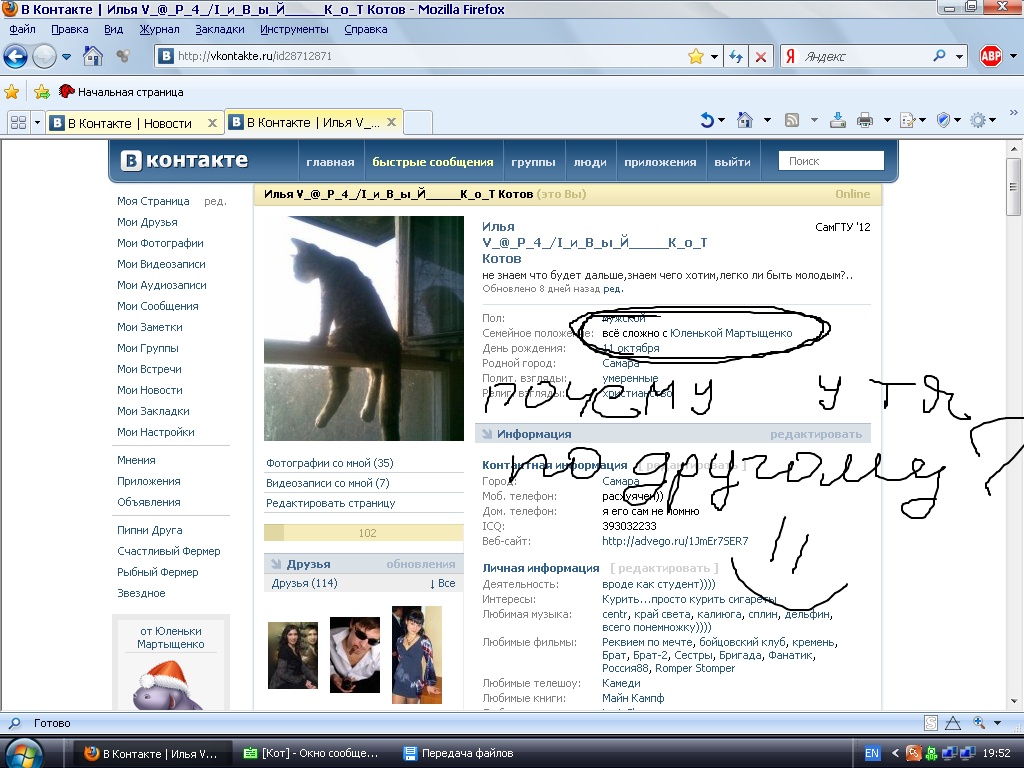
Task: Click 'Редактировать страницу' link
Action: point(330,503)
